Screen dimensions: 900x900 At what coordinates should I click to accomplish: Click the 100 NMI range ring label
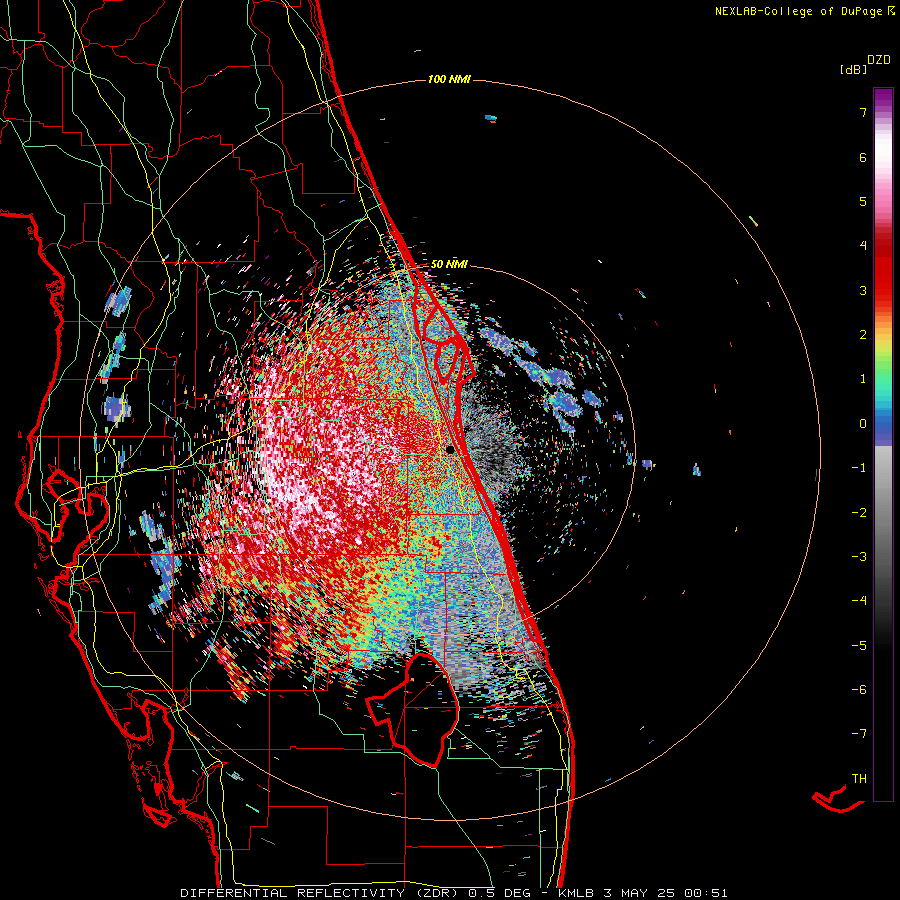click(x=449, y=79)
